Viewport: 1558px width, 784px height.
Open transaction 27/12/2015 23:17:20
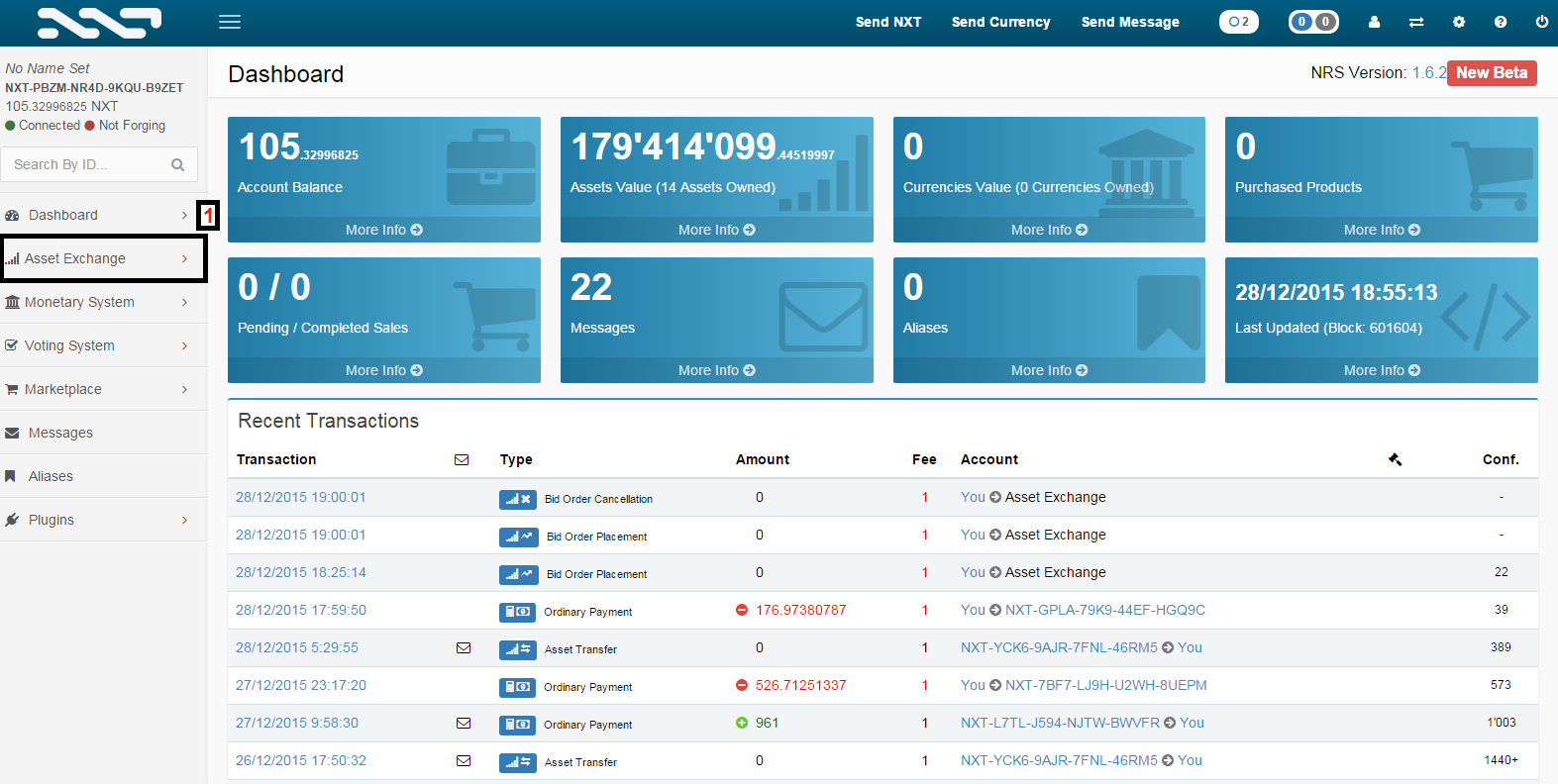(x=301, y=685)
